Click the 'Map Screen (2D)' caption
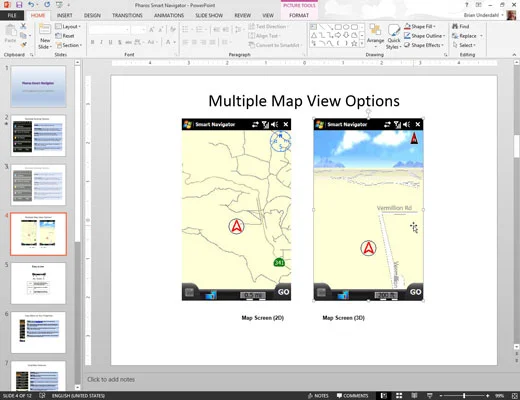The height and width of the screenshot is (400, 520). [x=263, y=318]
